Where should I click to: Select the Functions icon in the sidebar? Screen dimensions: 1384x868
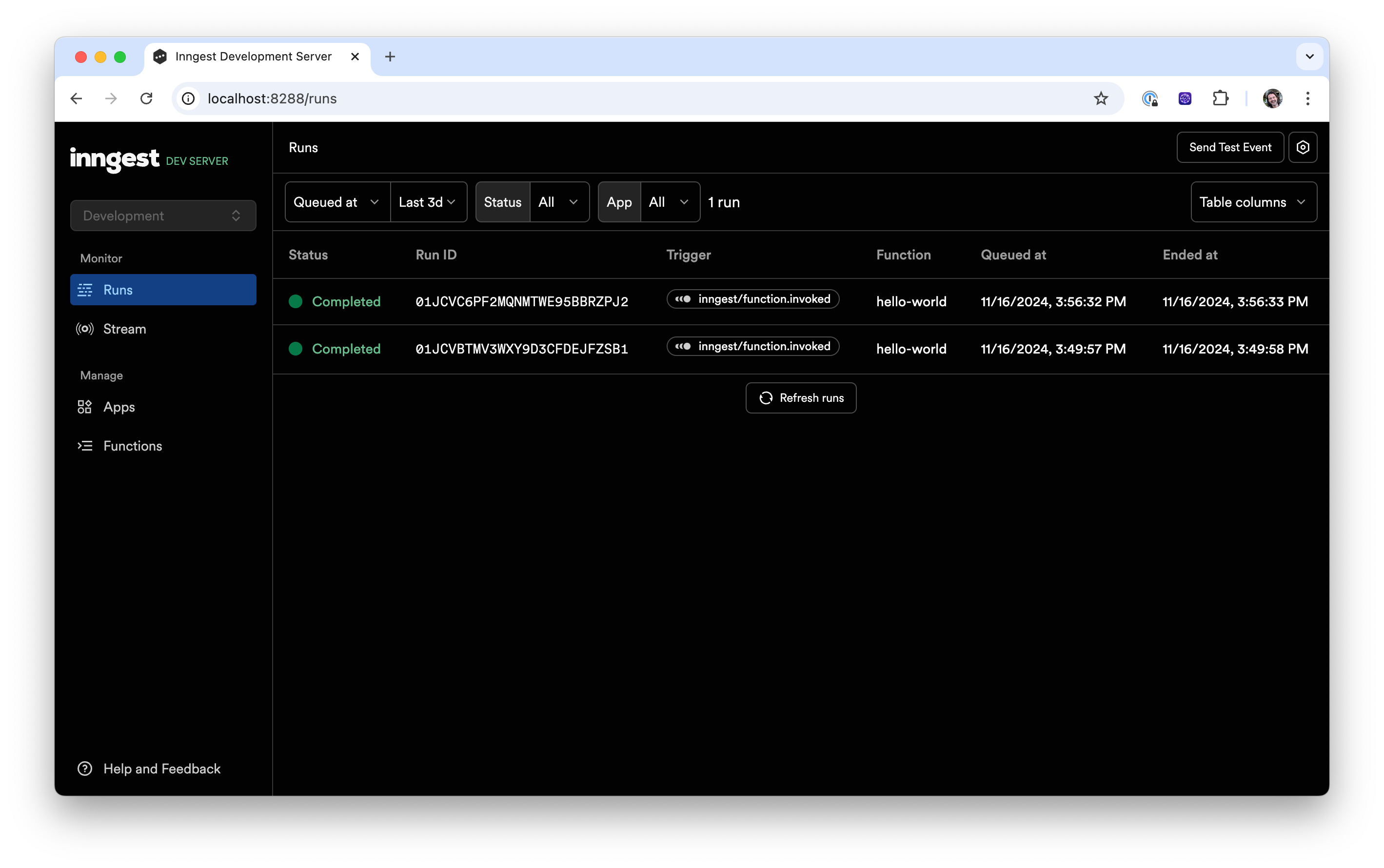click(84, 446)
